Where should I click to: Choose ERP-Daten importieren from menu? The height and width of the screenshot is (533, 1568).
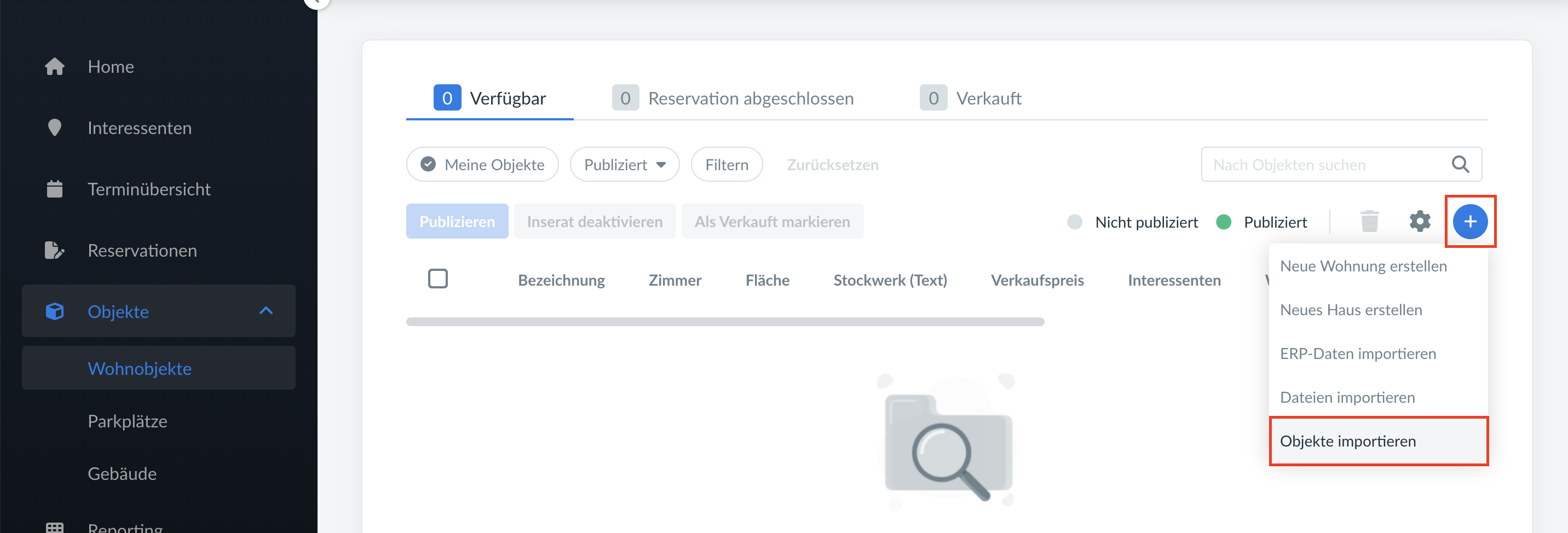point(1378,354)
